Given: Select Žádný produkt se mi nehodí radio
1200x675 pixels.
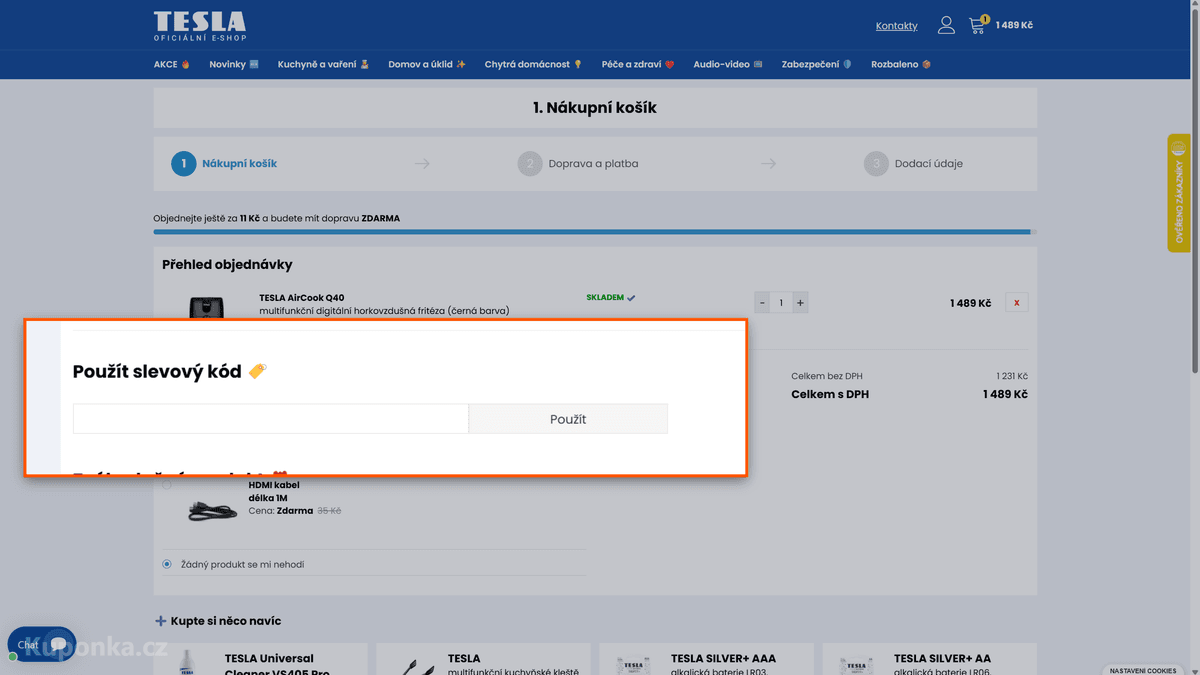Looking at the screenshot, I should point(167,564).
